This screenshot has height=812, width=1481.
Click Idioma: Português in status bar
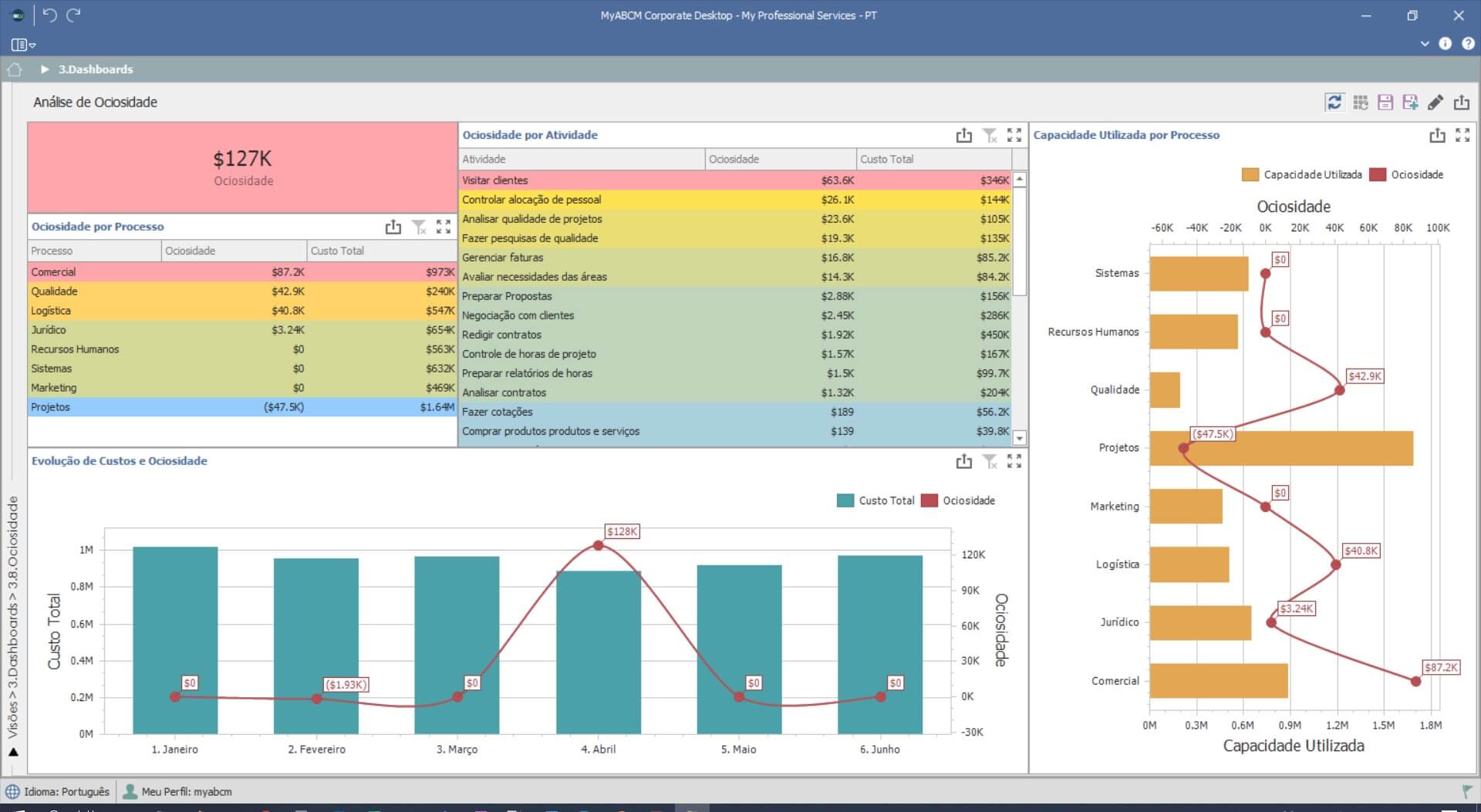coord(58,791)
